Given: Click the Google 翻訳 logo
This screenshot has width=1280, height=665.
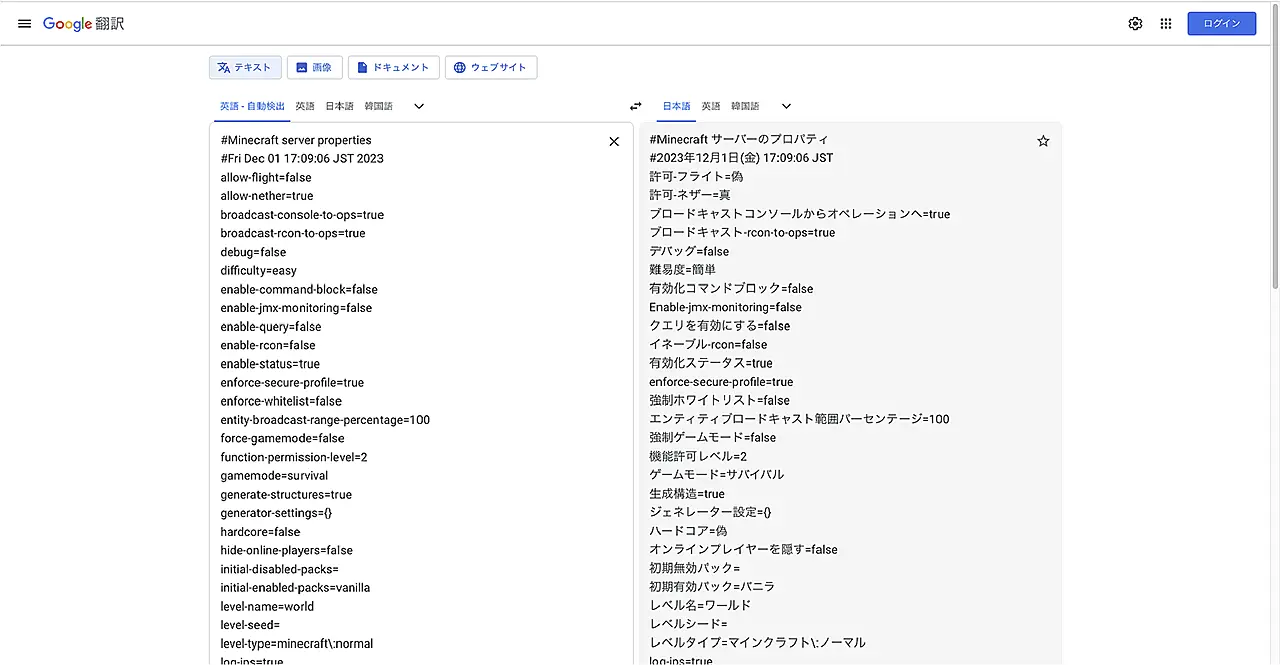Looking at the screenshot, I should pos(83,24).
